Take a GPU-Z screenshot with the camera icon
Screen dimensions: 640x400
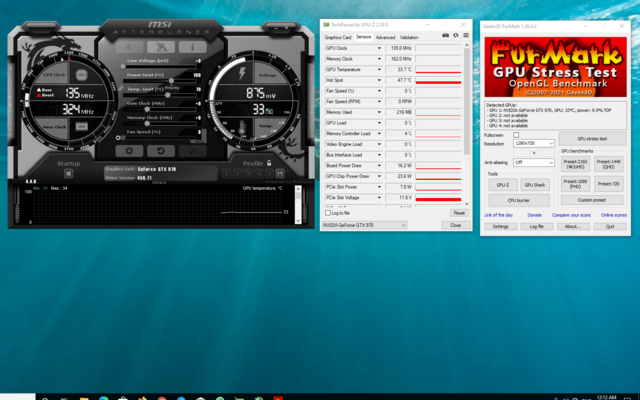click(x=446, y=36)
